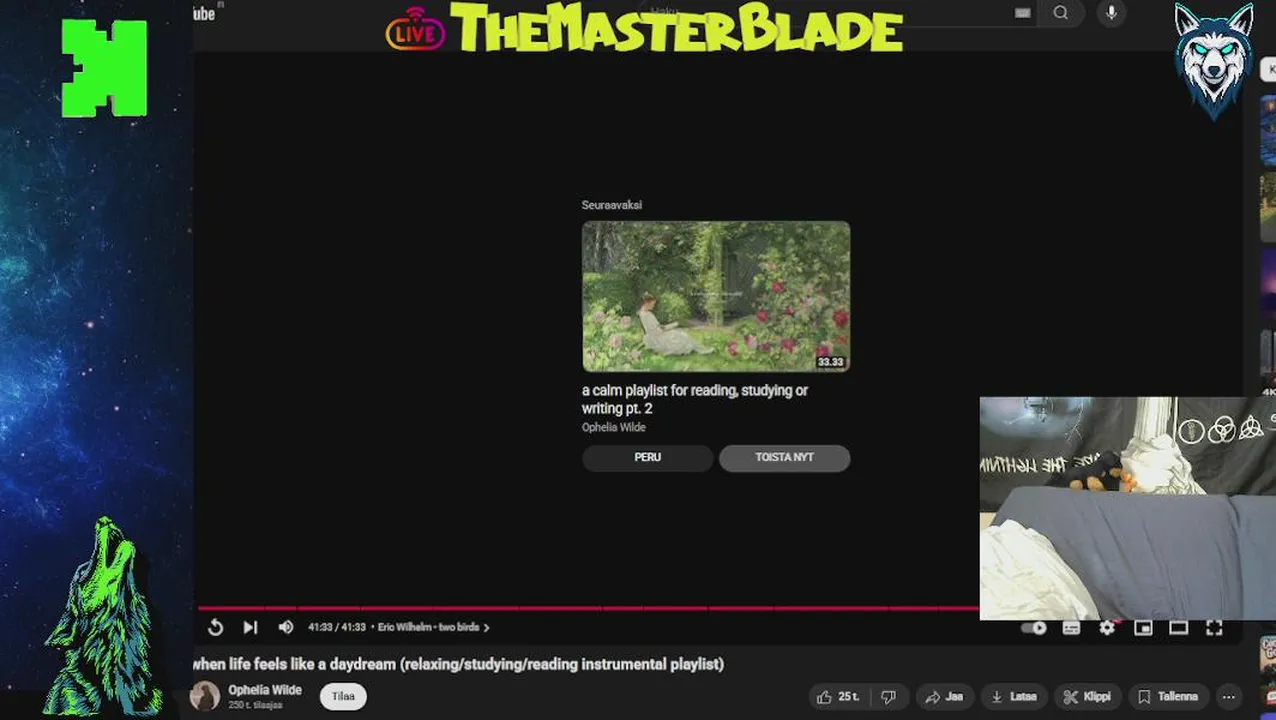The width and height of the screenshot is (1276, 720).
Task: Click the video title text
Action: point(458,664)
